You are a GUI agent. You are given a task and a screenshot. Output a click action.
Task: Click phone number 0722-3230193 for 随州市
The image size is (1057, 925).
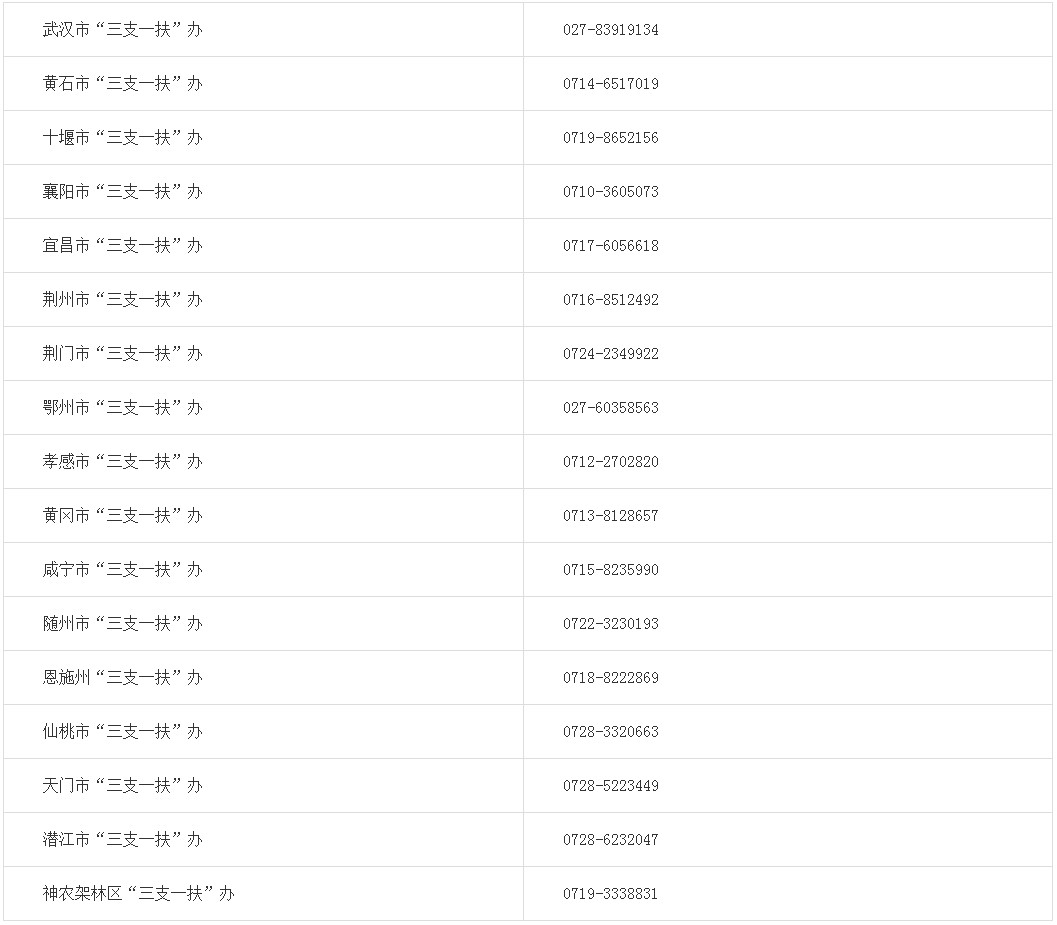pos(611,624)
